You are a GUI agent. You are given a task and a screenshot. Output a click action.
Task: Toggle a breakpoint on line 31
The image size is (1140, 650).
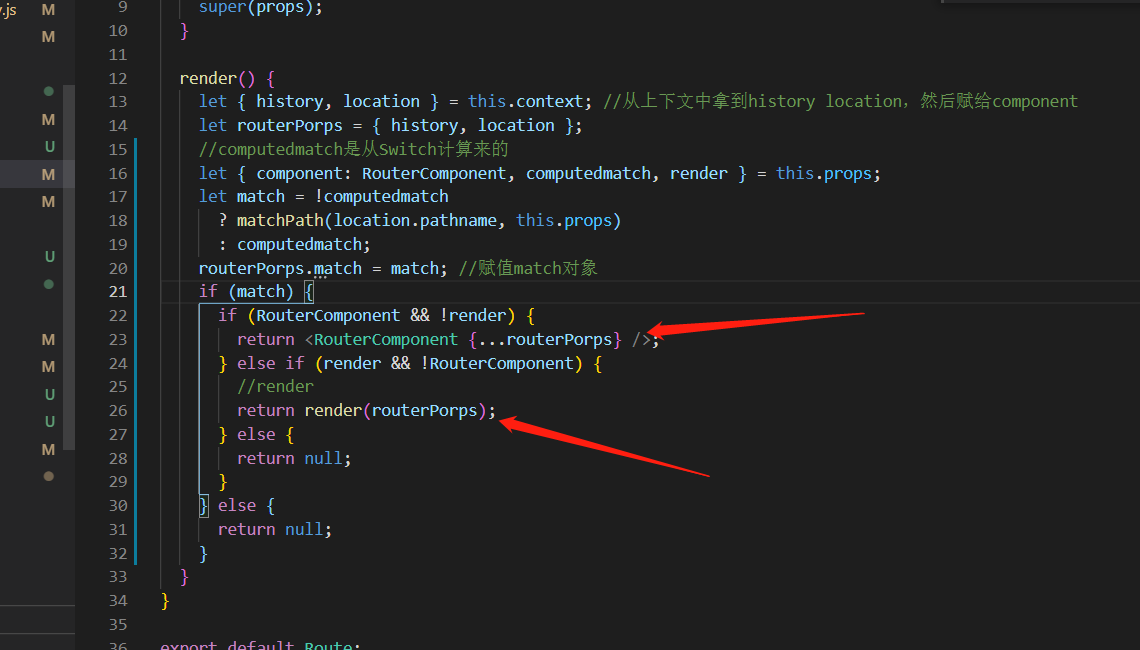[x=97, y=529]
